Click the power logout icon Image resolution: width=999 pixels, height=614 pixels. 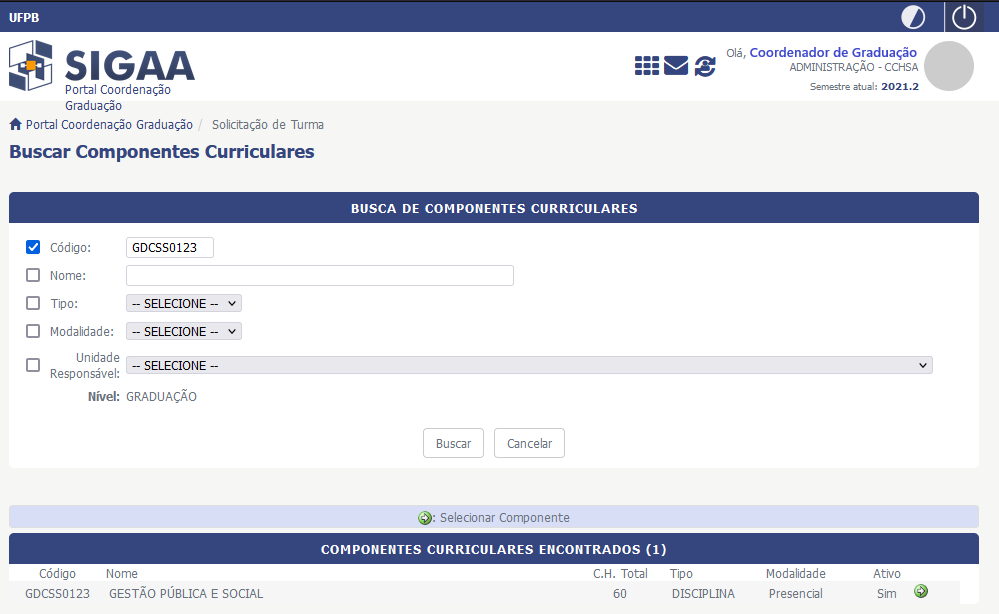tap(964, 17)
